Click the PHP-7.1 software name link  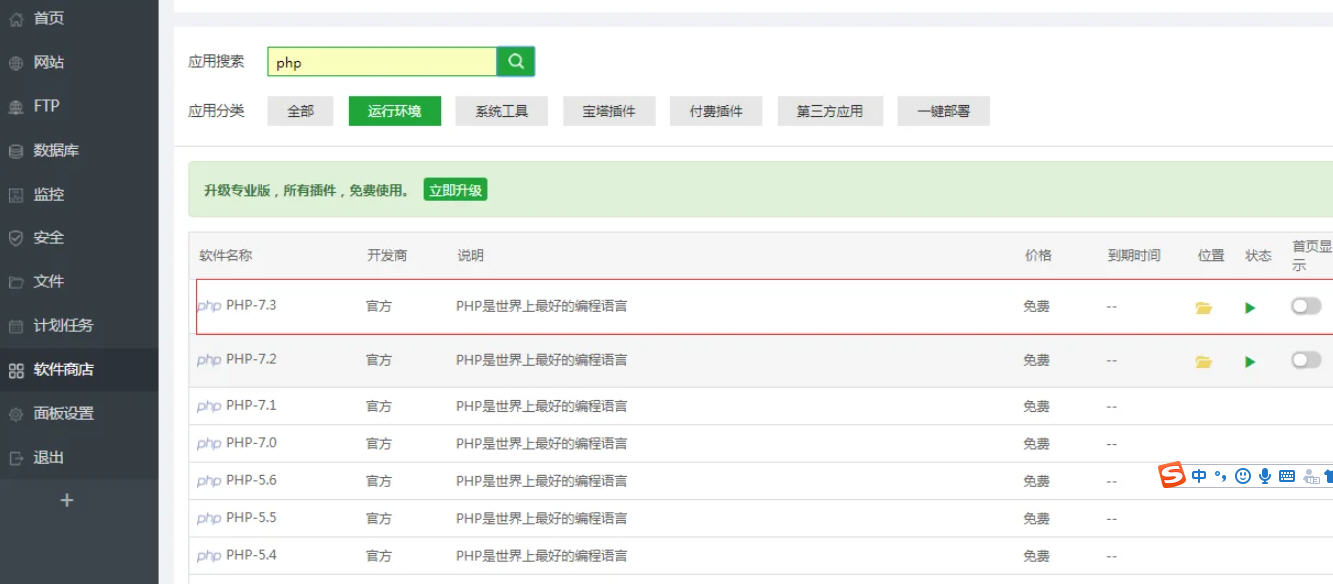251,406
